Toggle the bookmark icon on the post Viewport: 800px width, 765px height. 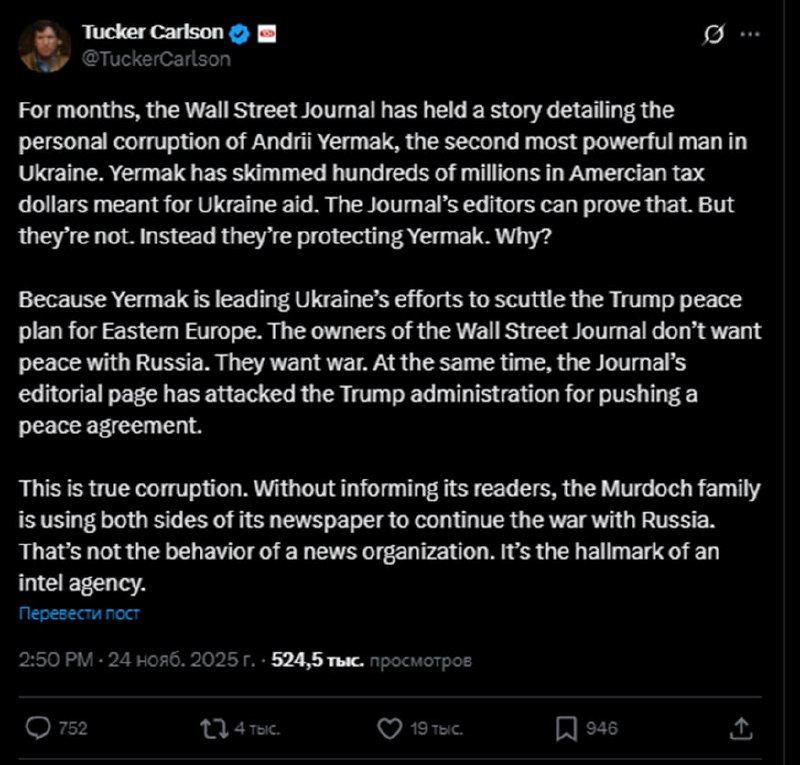click(566, 728)
